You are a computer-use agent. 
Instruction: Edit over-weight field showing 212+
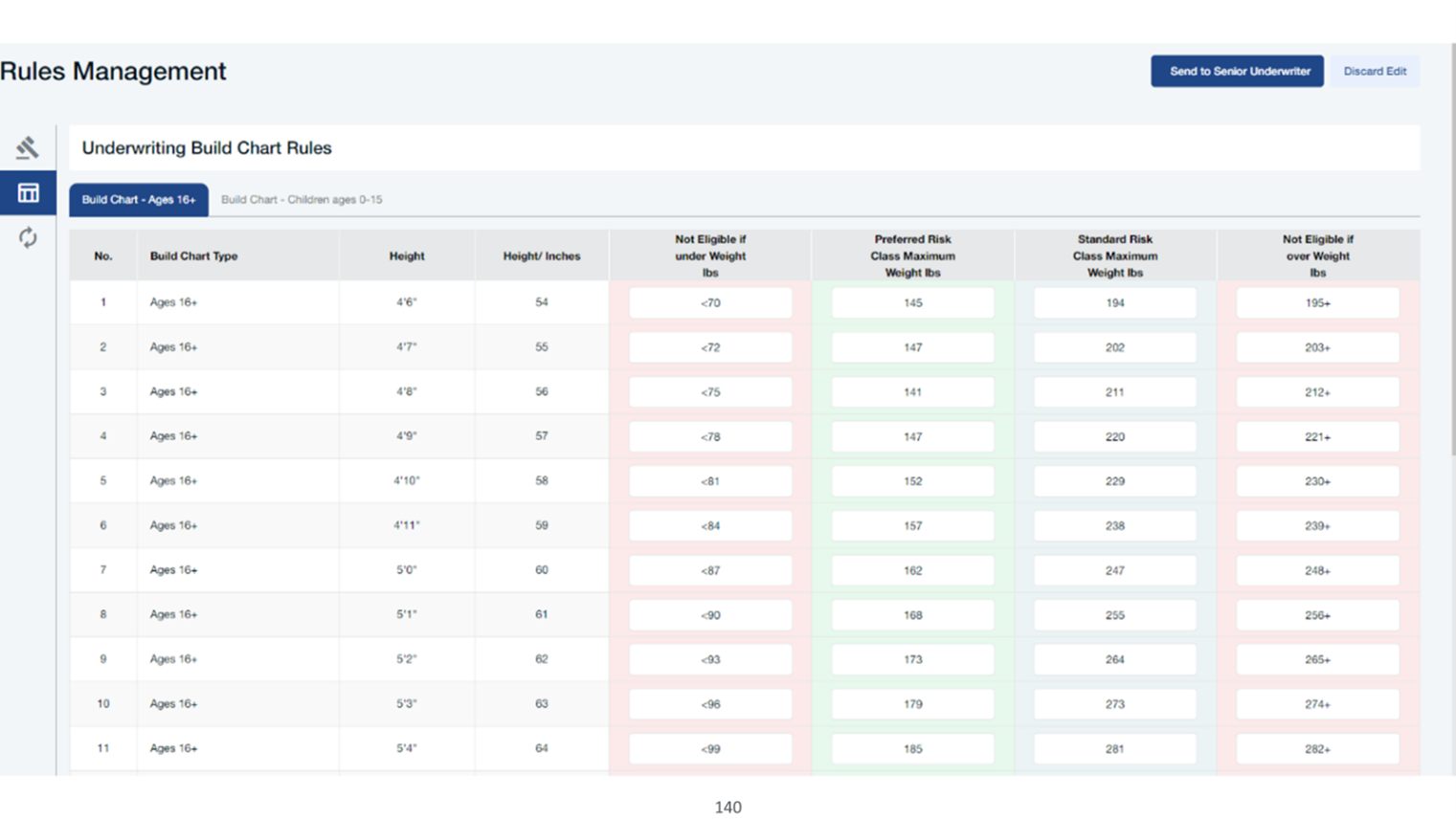pyautogui.click(x=1317, y=392)
